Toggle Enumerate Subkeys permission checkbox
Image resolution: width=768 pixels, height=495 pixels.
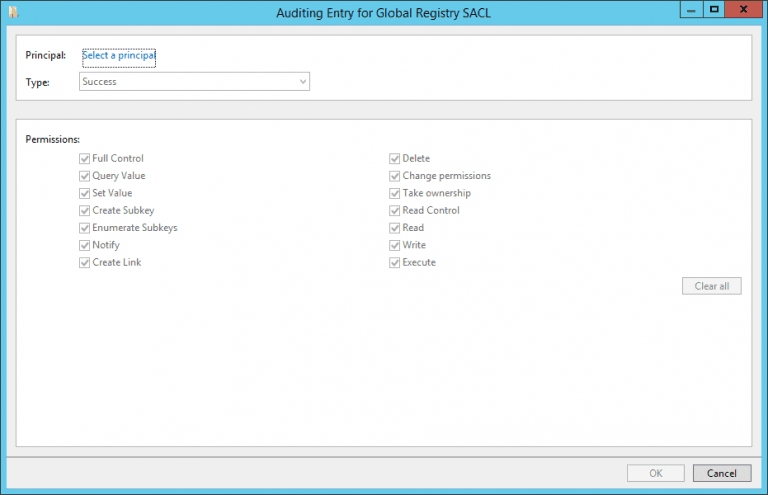(x=85, y=228)
